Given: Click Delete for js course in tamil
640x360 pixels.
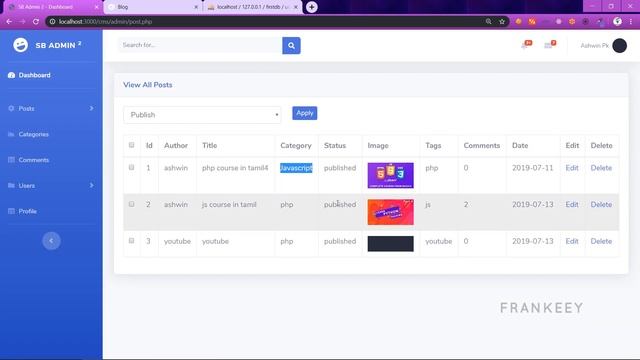Looking at the screenshot, I should click(x=601, y=204).
